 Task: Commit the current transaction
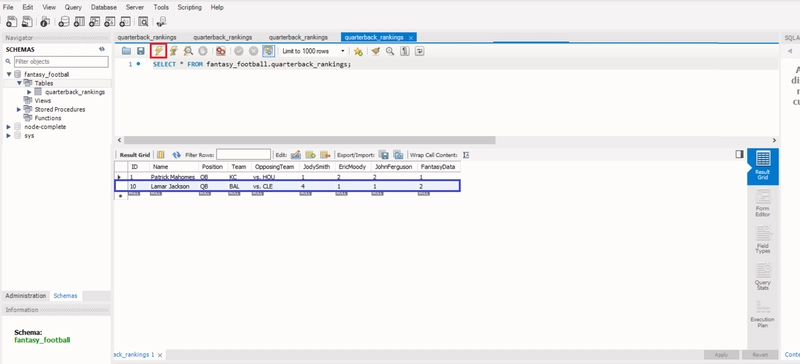tap(238, 51)
